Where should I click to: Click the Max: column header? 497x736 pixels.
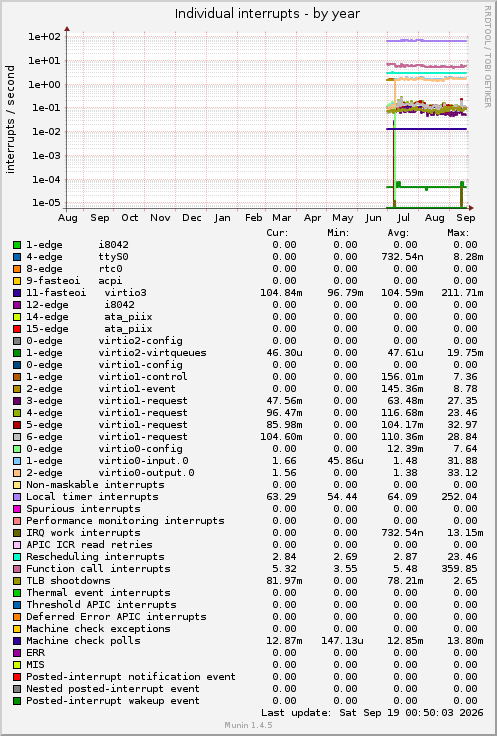458,233
